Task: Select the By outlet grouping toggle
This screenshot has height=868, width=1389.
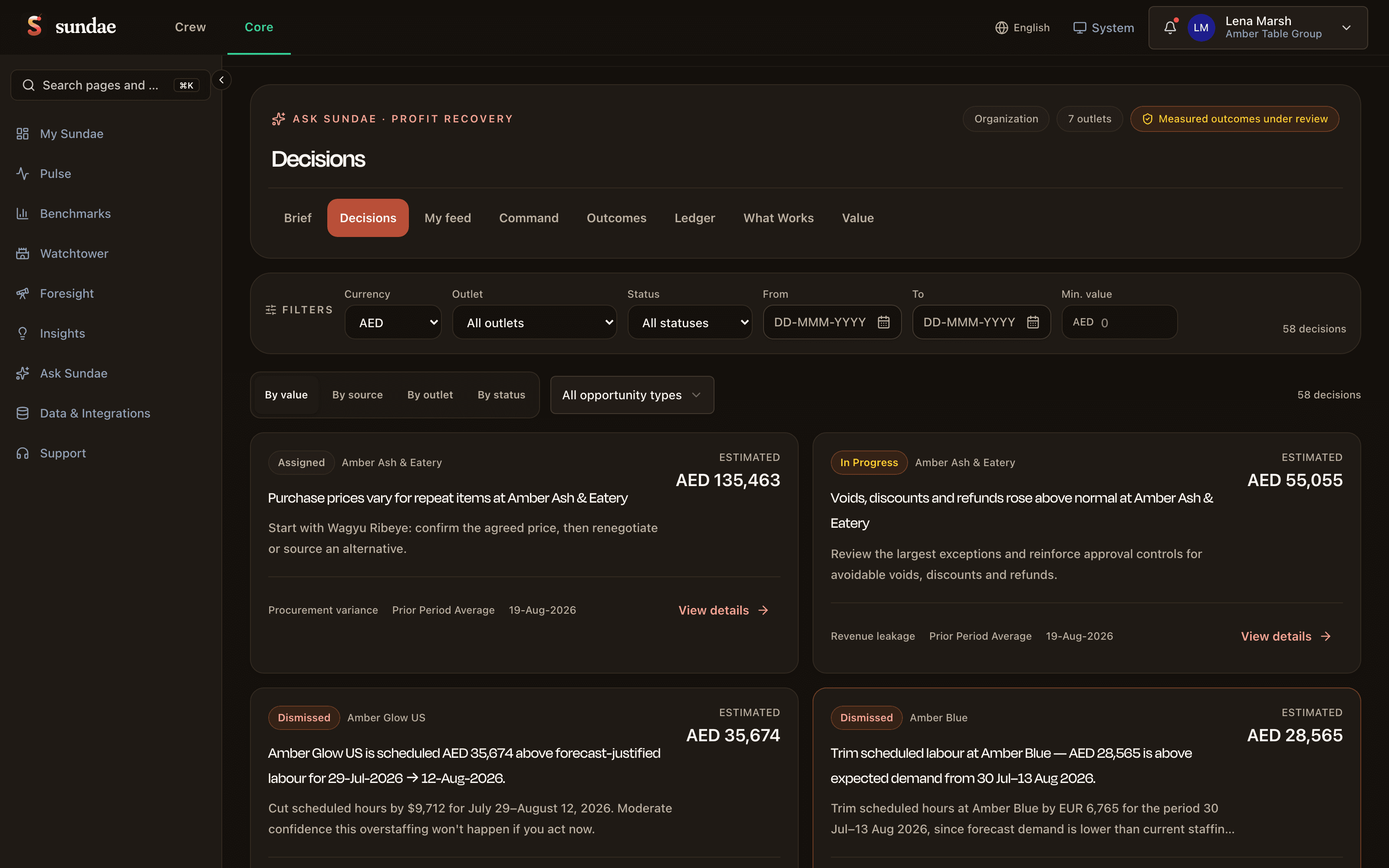Action: [x=430, y=395]
